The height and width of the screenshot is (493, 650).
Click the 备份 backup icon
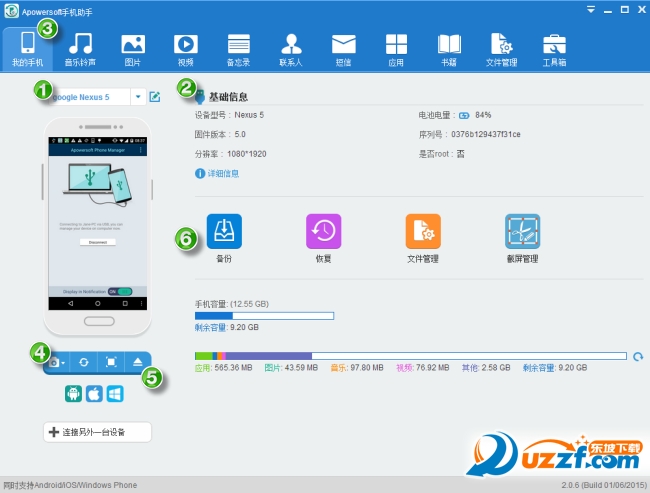pos(224,231)
